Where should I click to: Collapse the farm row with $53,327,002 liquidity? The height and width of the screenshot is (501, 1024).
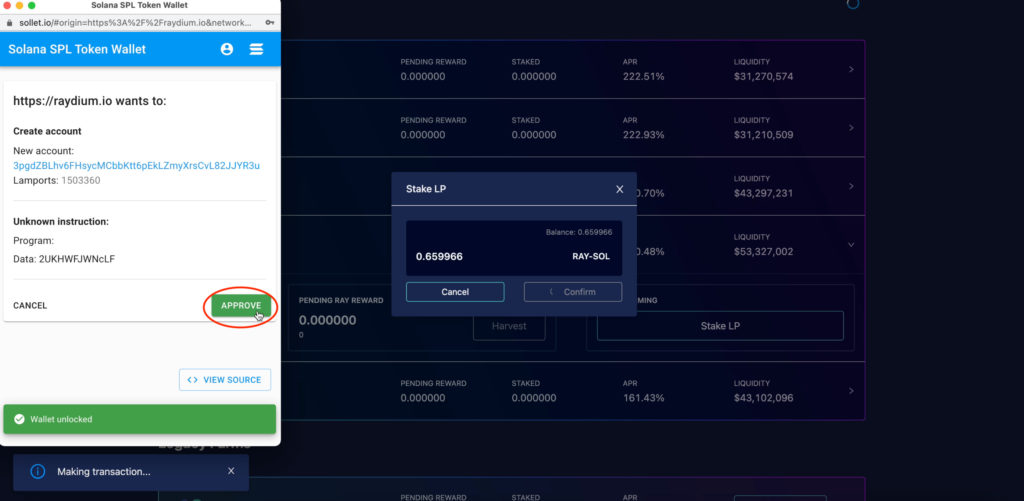click(x=851, y=244)
